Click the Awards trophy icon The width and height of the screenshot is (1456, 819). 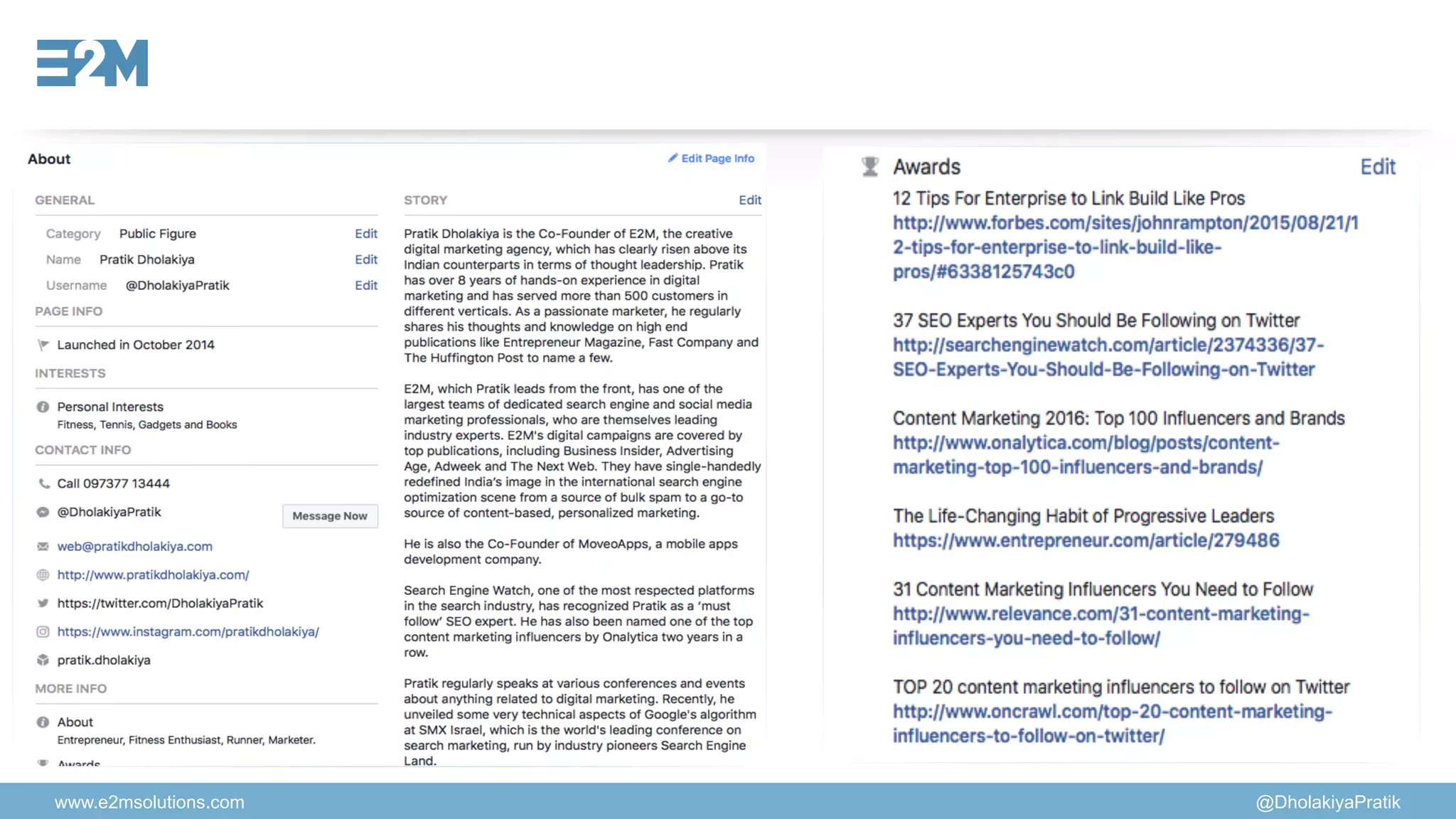[x=869, y=166]
